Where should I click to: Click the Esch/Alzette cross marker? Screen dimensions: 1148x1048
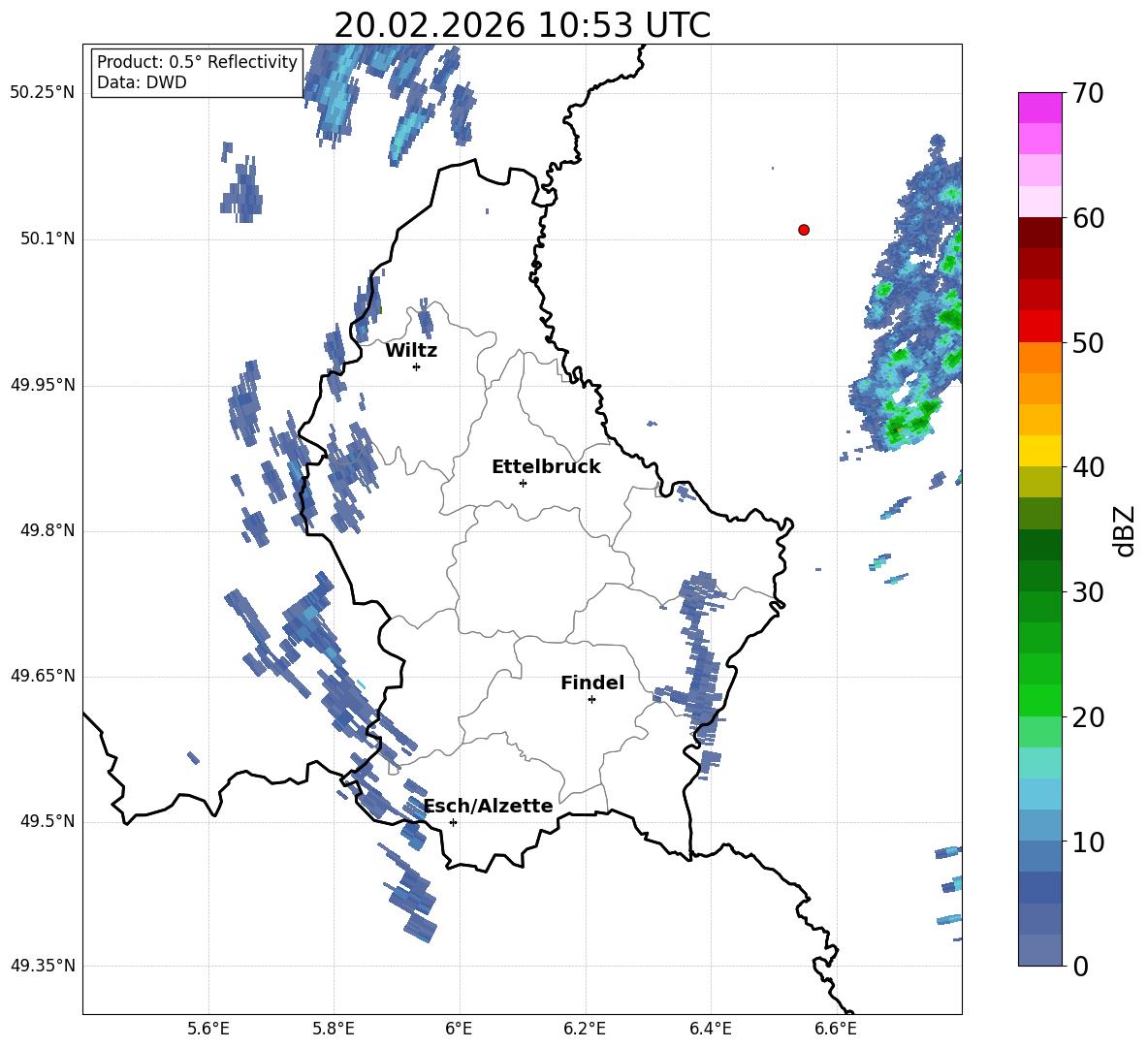tap(453, 822)
